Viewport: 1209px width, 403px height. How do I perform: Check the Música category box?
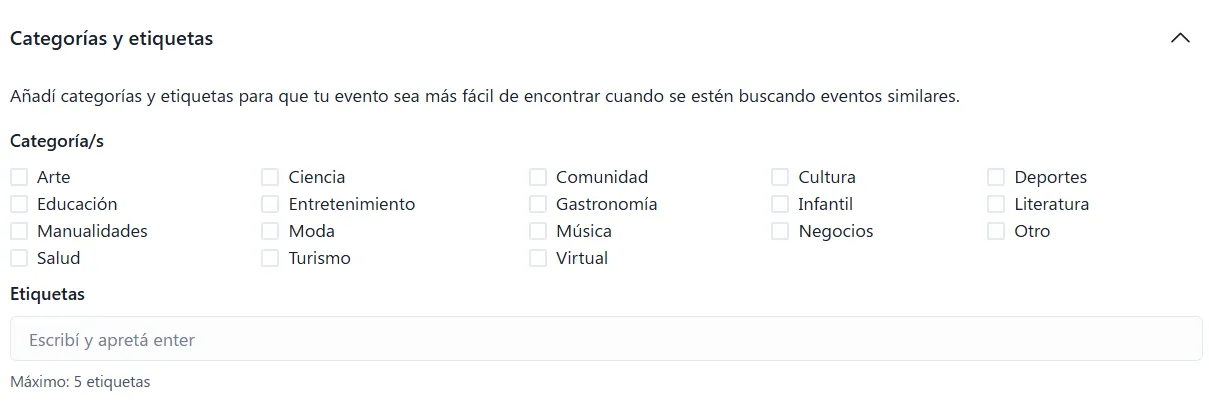[538, 231]
